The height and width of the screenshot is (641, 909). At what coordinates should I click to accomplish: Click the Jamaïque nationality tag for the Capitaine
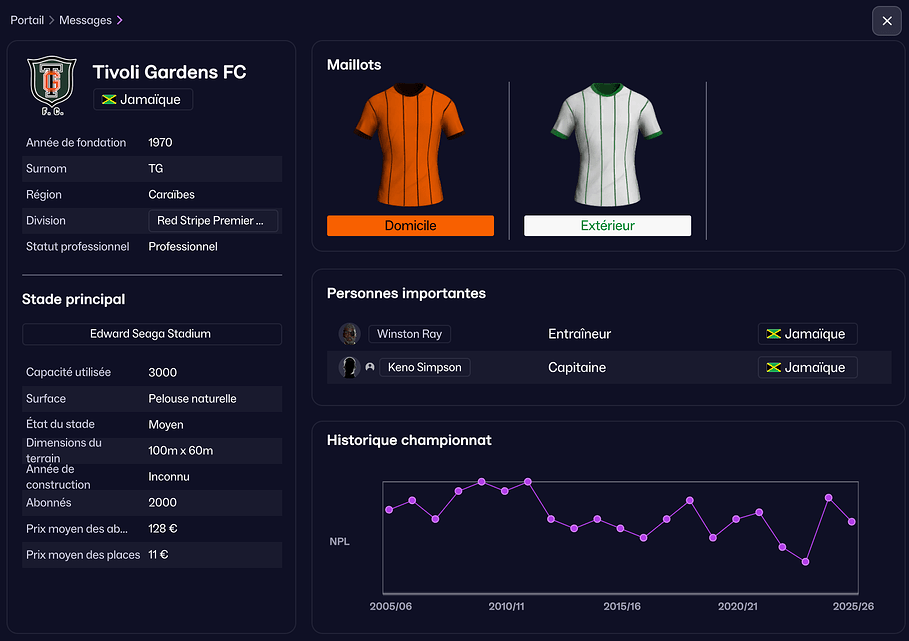(807, 367)
